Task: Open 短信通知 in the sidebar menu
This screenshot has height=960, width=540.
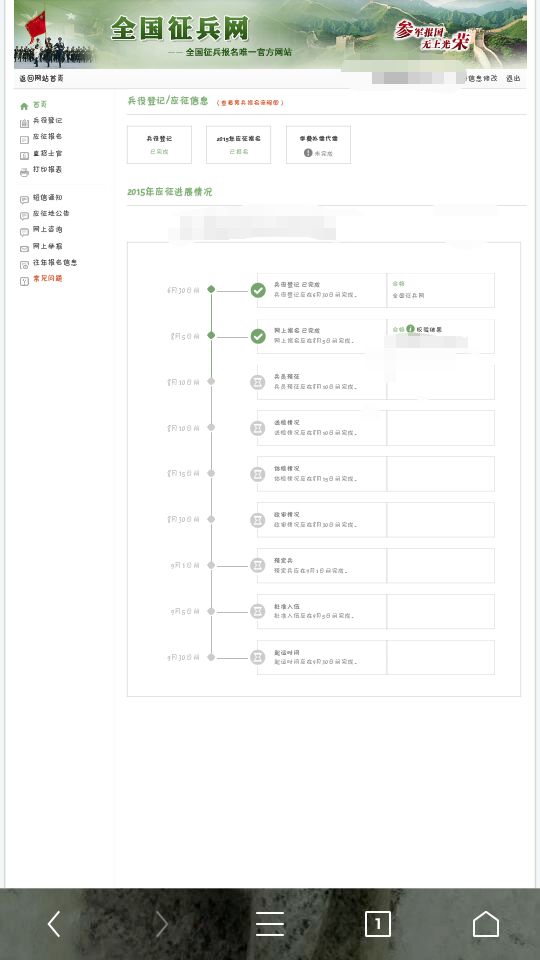Action: 47,198
